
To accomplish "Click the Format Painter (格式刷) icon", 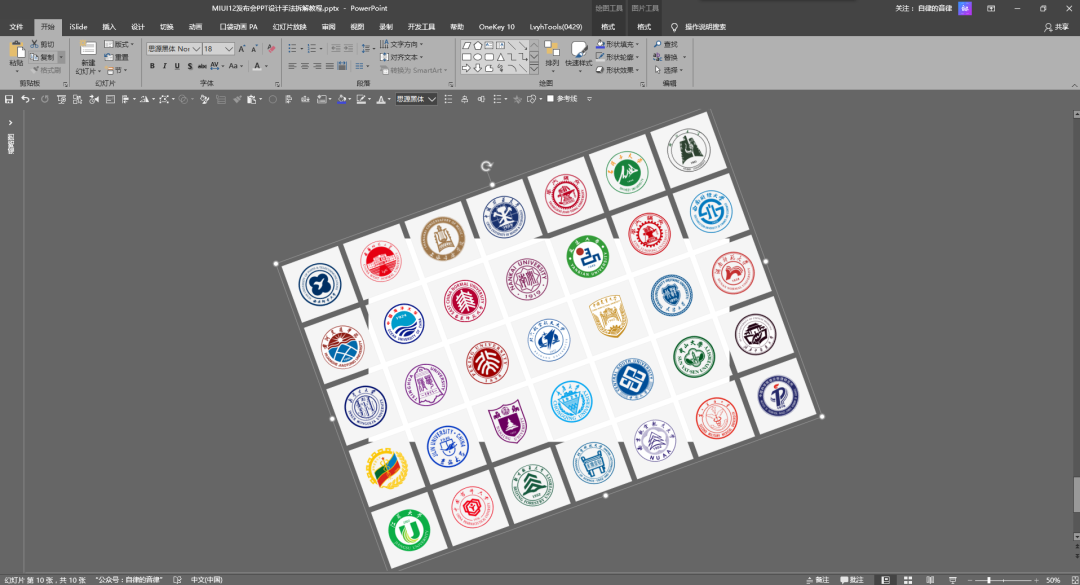I will point(33,70).
